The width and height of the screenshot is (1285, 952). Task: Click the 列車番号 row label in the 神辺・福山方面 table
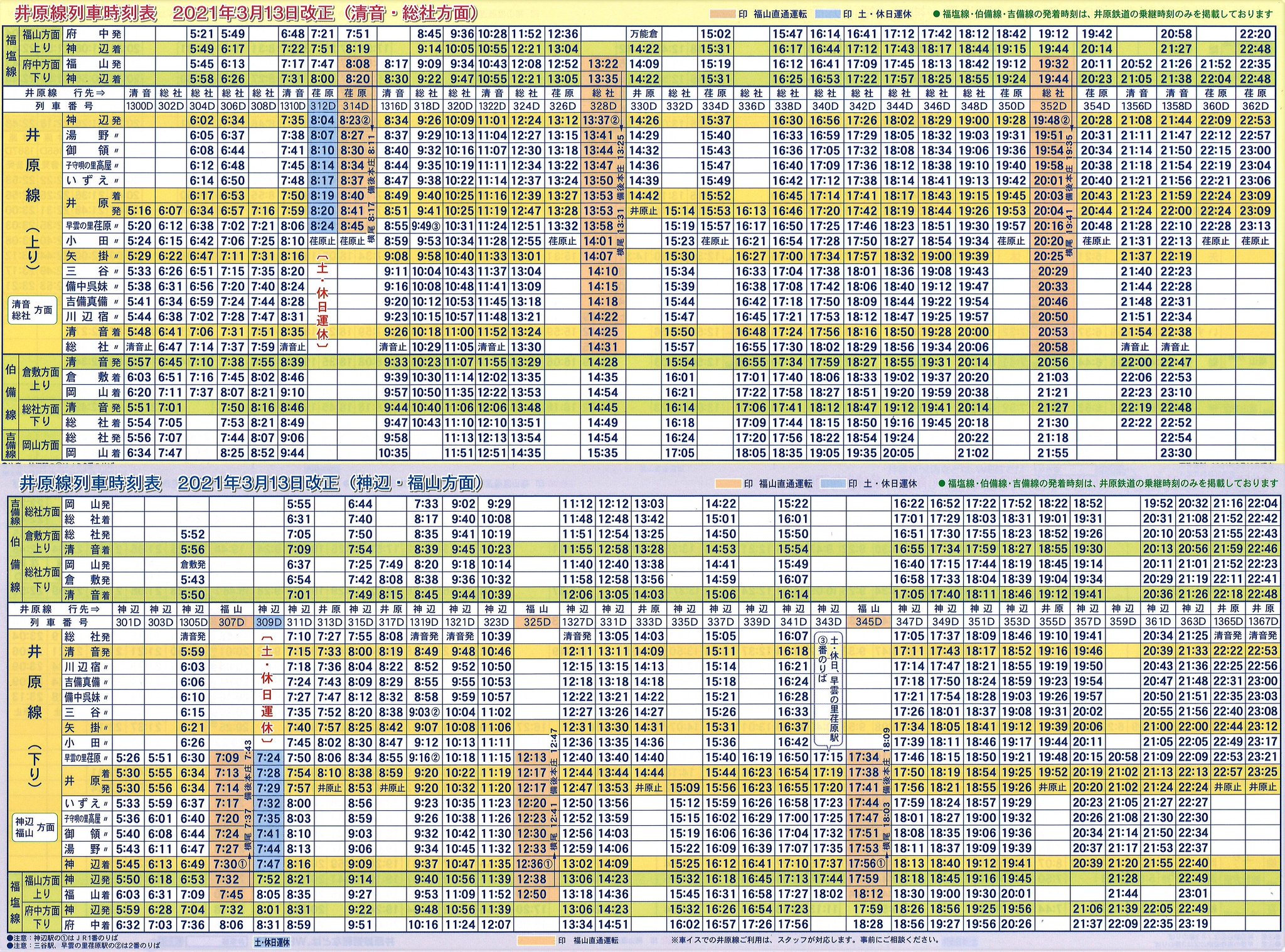60,622
